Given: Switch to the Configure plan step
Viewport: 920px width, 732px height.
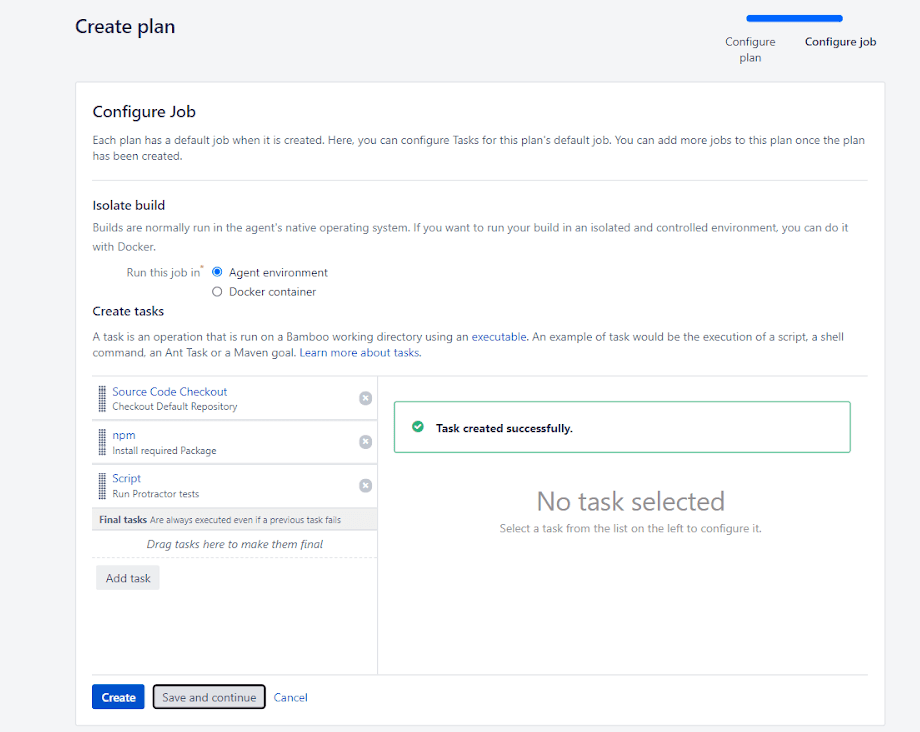Looking at the screenshot, I should [750, 49].
